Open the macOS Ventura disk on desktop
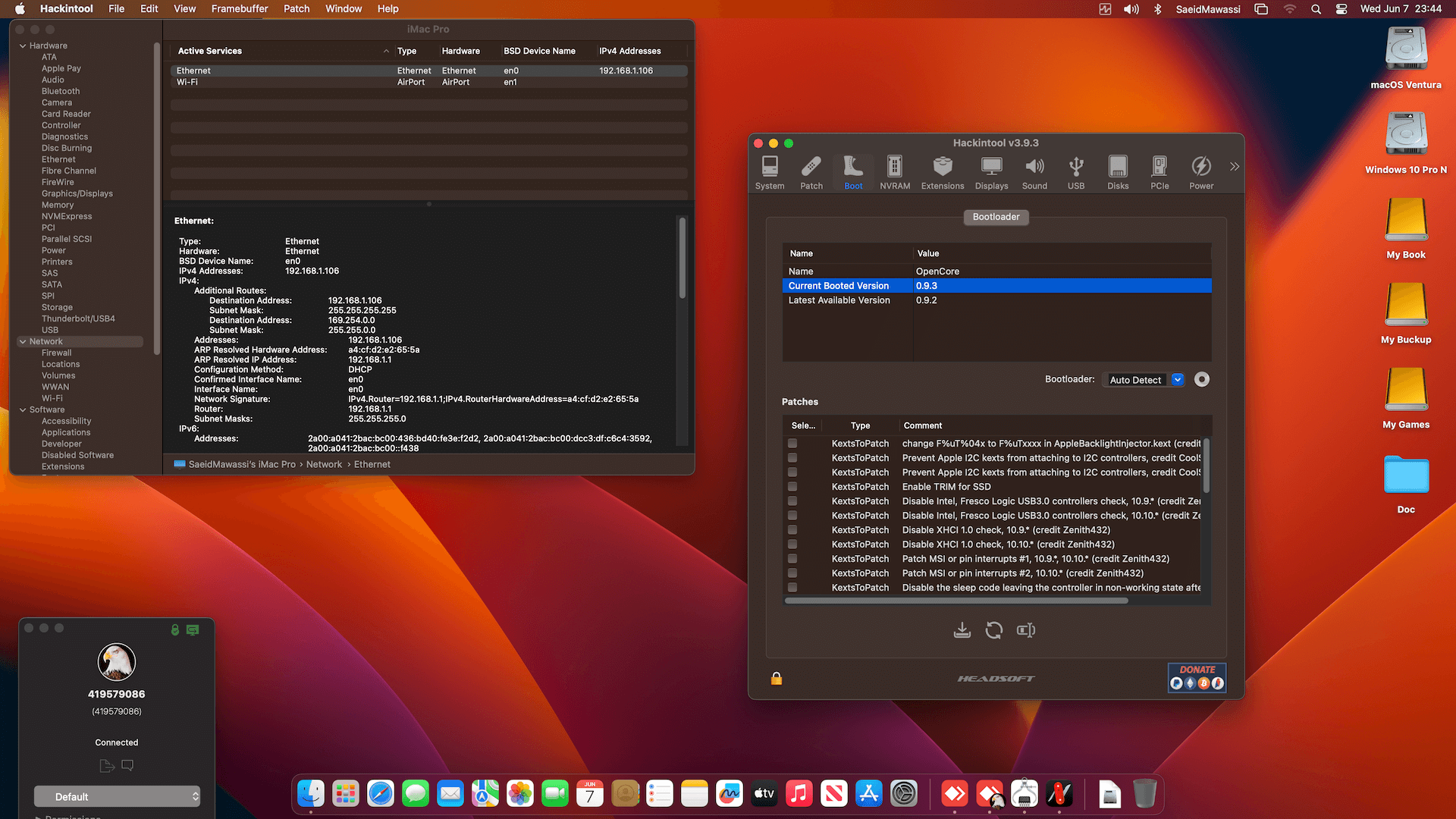Screen dimensions: 1456x819 tap(1406, 58)
